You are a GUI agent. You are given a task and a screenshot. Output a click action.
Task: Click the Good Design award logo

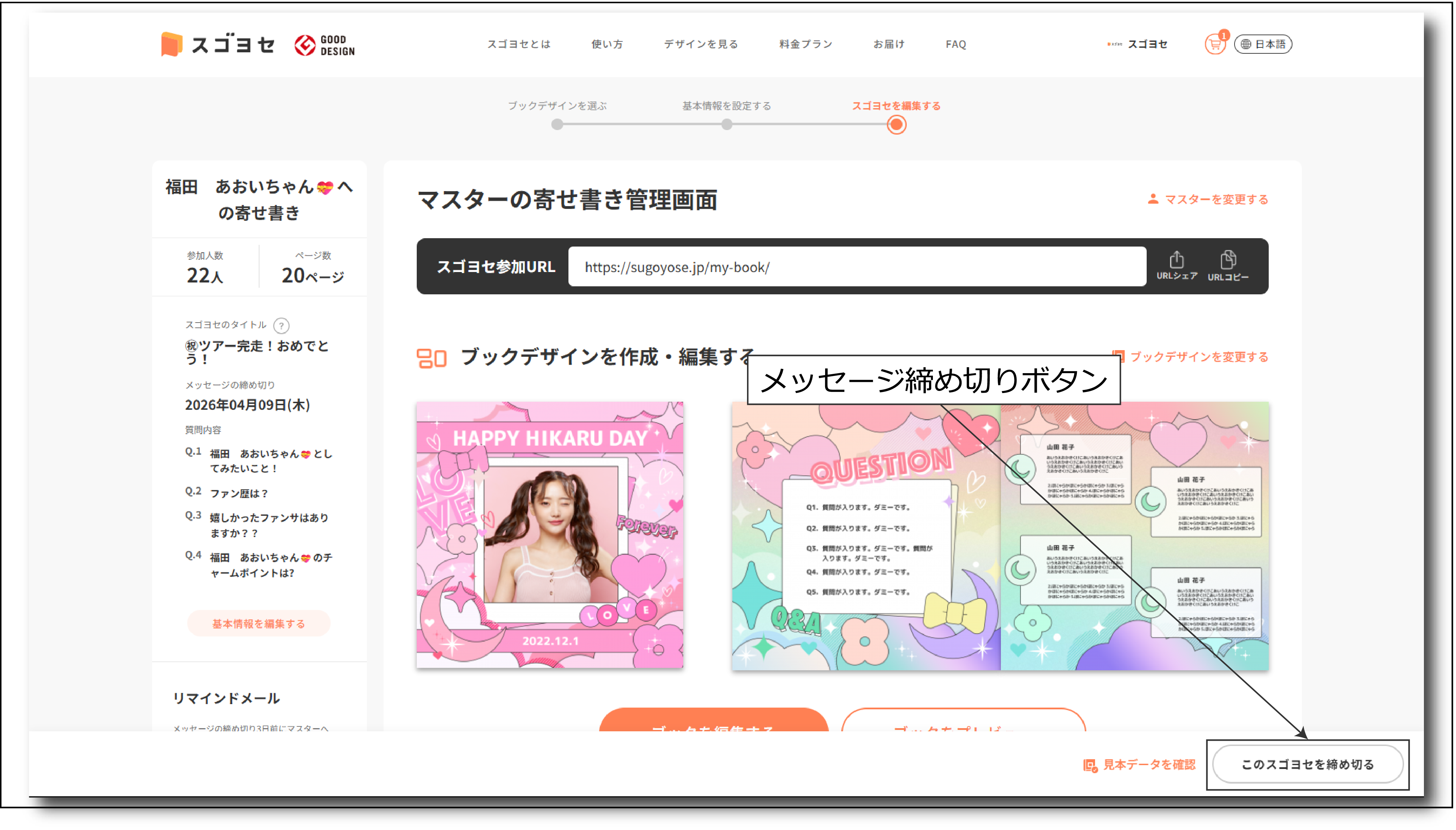point(324,45)
